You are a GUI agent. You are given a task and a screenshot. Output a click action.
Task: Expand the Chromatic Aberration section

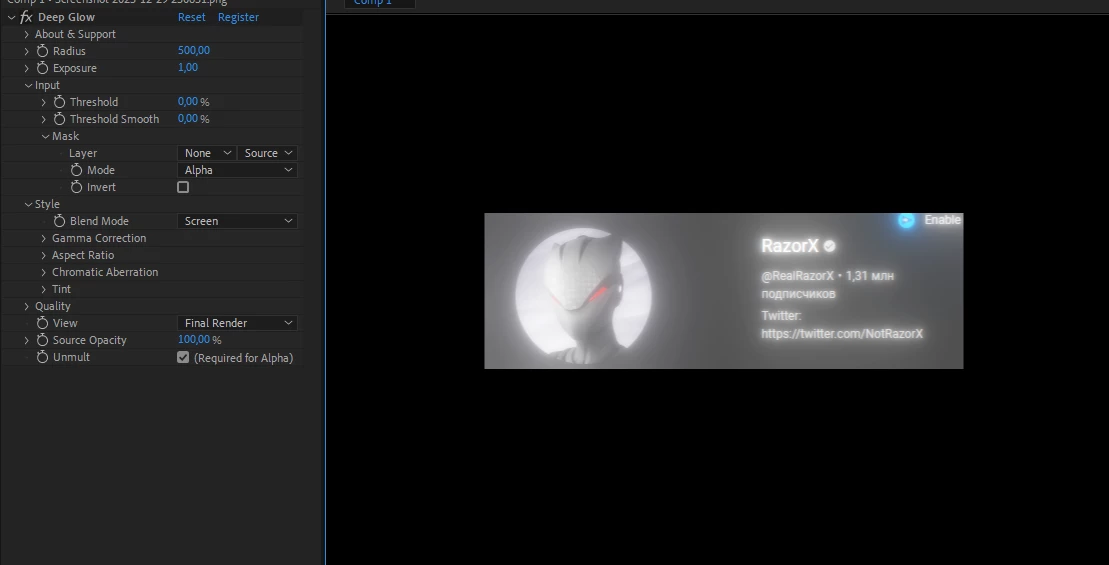[44, 272]
